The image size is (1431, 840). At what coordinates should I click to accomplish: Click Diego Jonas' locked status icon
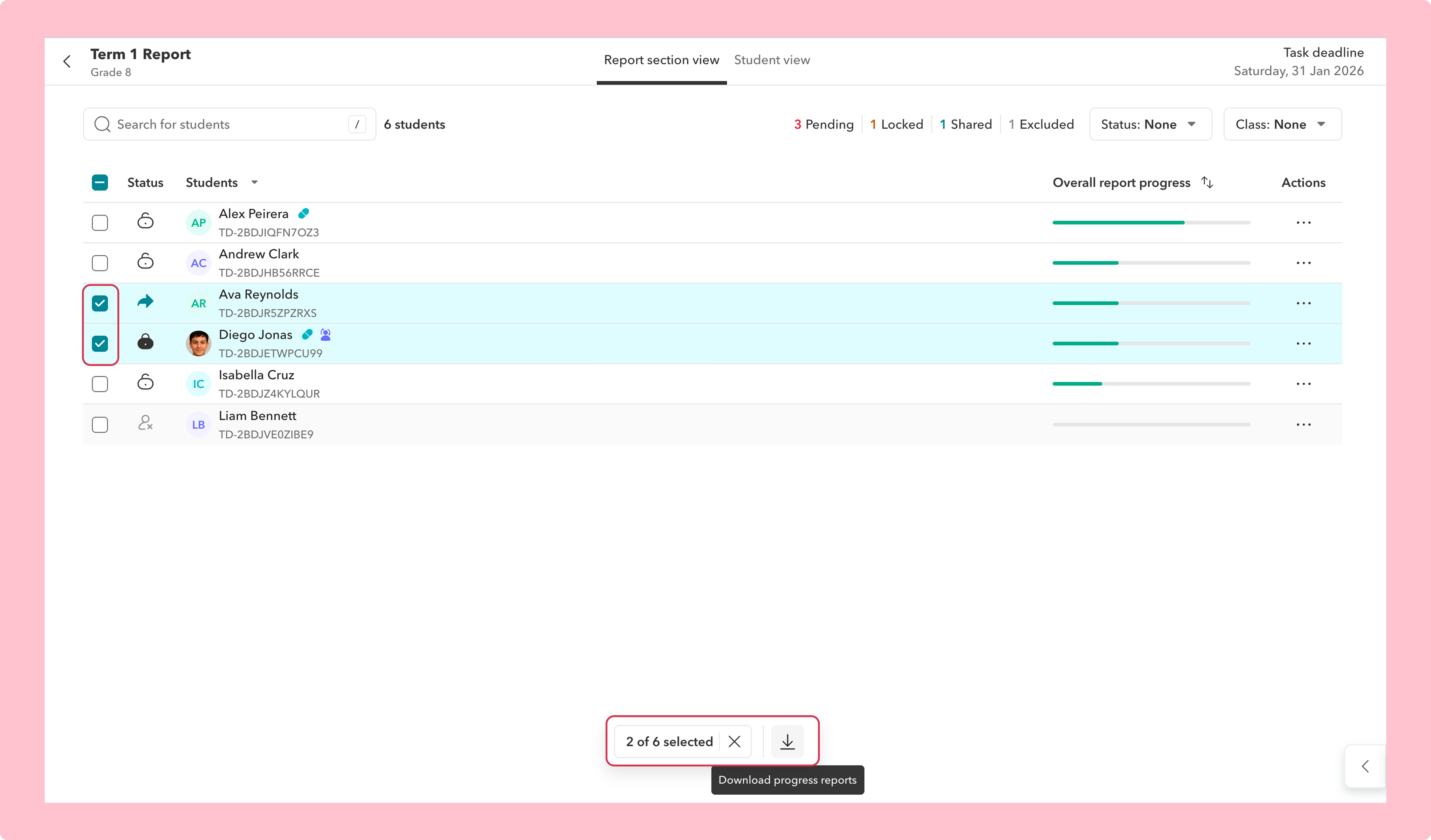[x=145, y=342]
